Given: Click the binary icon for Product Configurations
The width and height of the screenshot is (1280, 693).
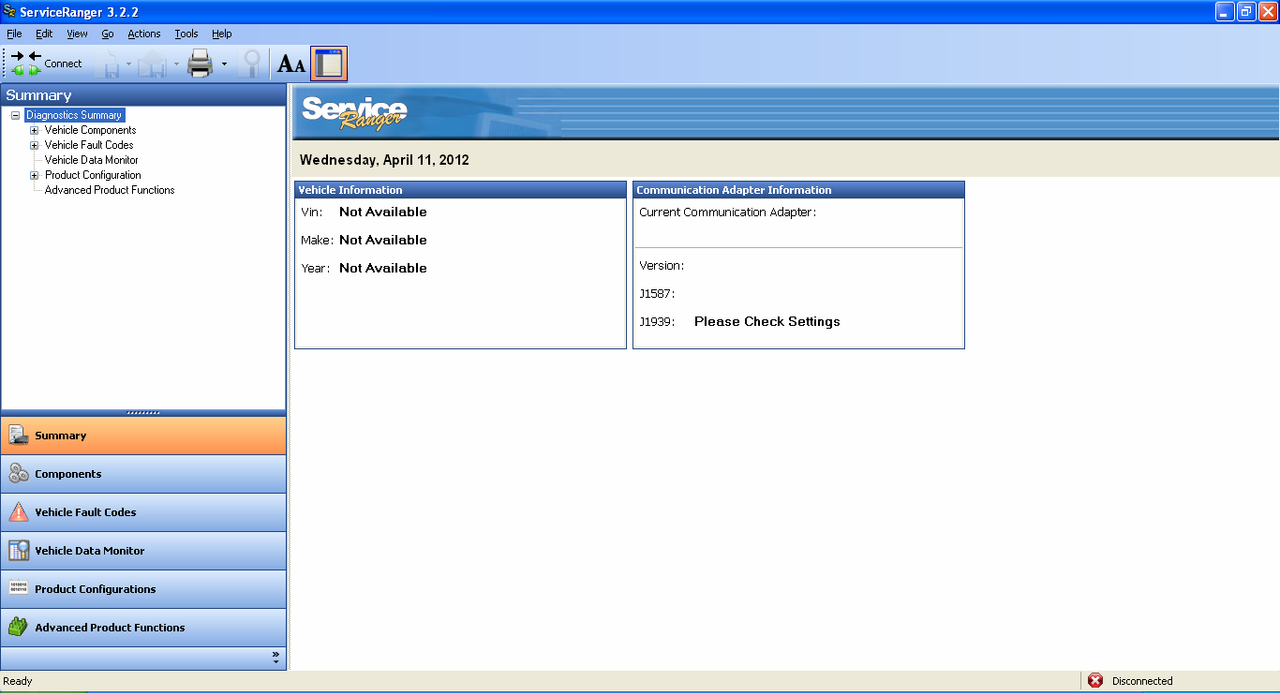Looking at the screenshot, I should pos(18,588).
